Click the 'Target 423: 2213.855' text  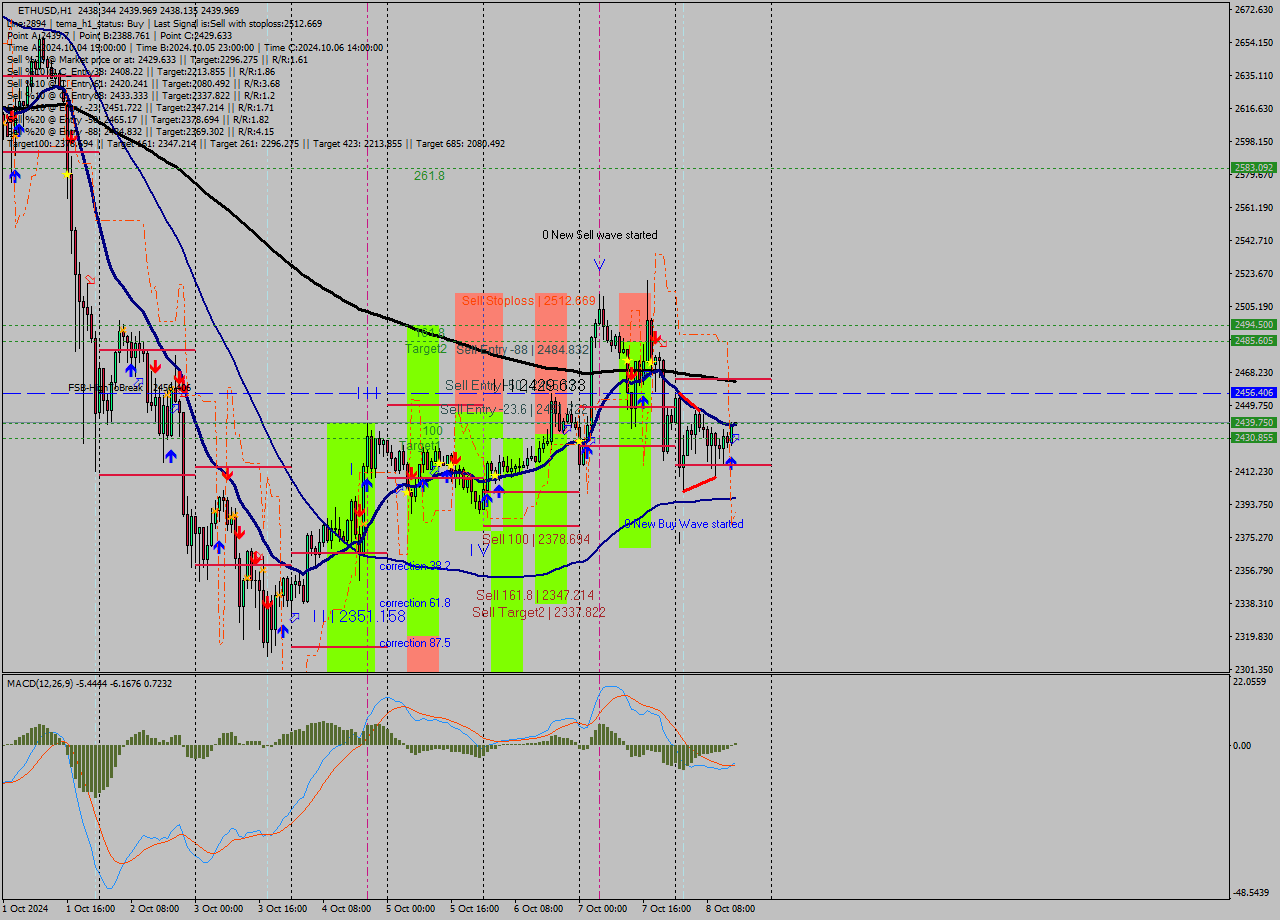[357, 144]
